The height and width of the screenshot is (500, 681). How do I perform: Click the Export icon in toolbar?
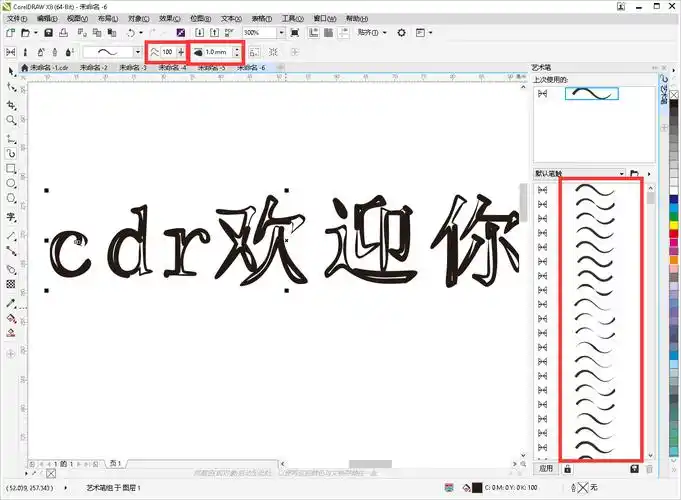(x=215, y=33)
